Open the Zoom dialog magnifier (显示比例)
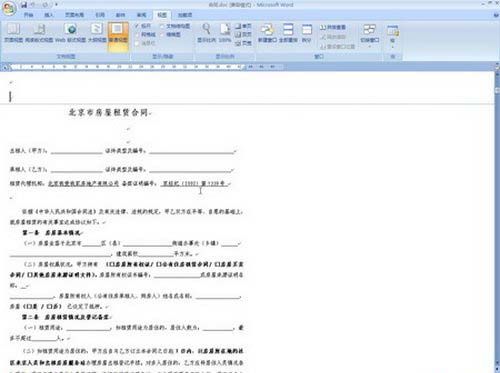The image size is (500, 373). (206, 33)
